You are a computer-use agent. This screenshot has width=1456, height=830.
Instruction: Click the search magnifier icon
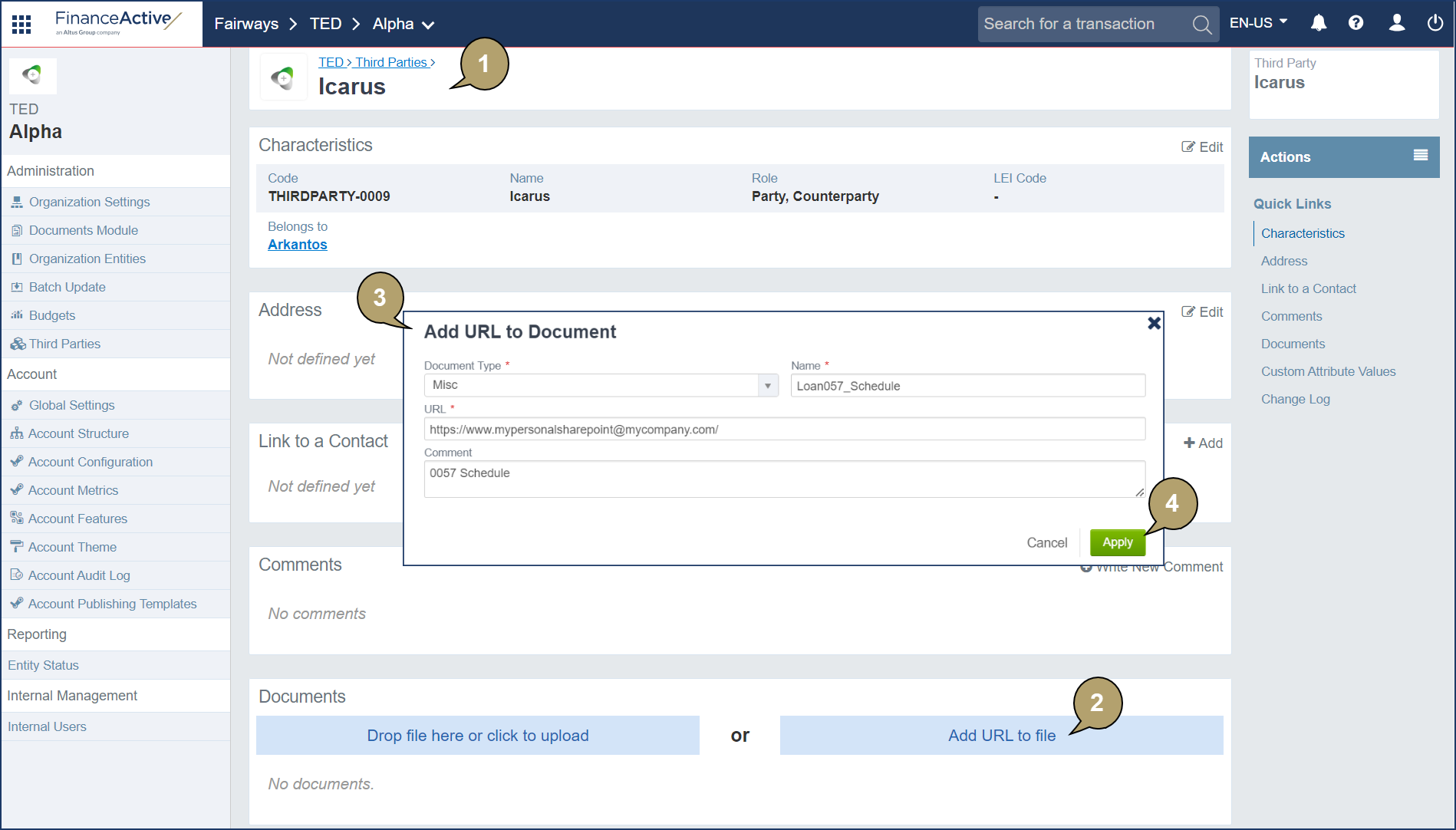(x=1202, y=25)
